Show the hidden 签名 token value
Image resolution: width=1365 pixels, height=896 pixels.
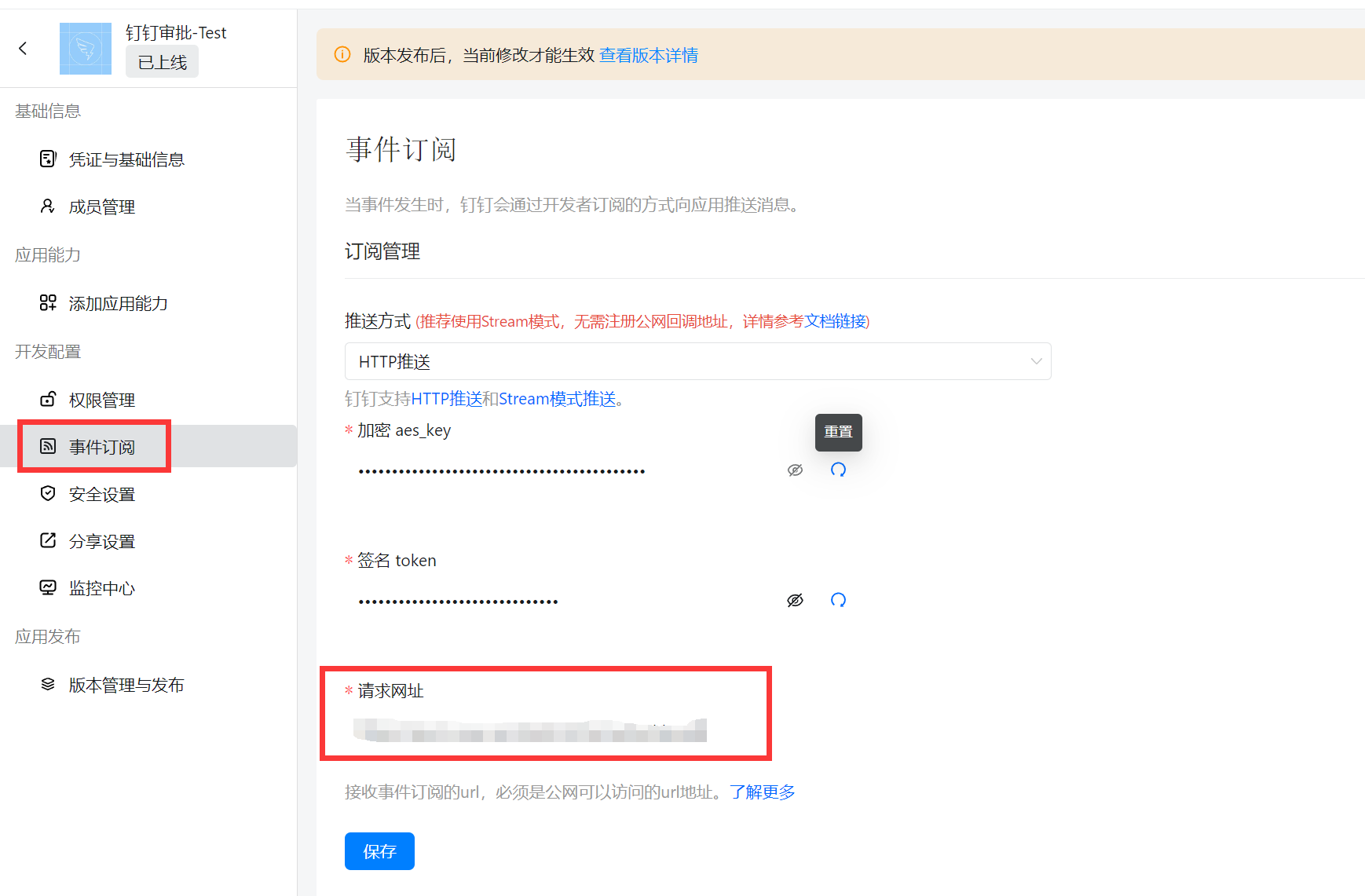[x=795, y=601]
